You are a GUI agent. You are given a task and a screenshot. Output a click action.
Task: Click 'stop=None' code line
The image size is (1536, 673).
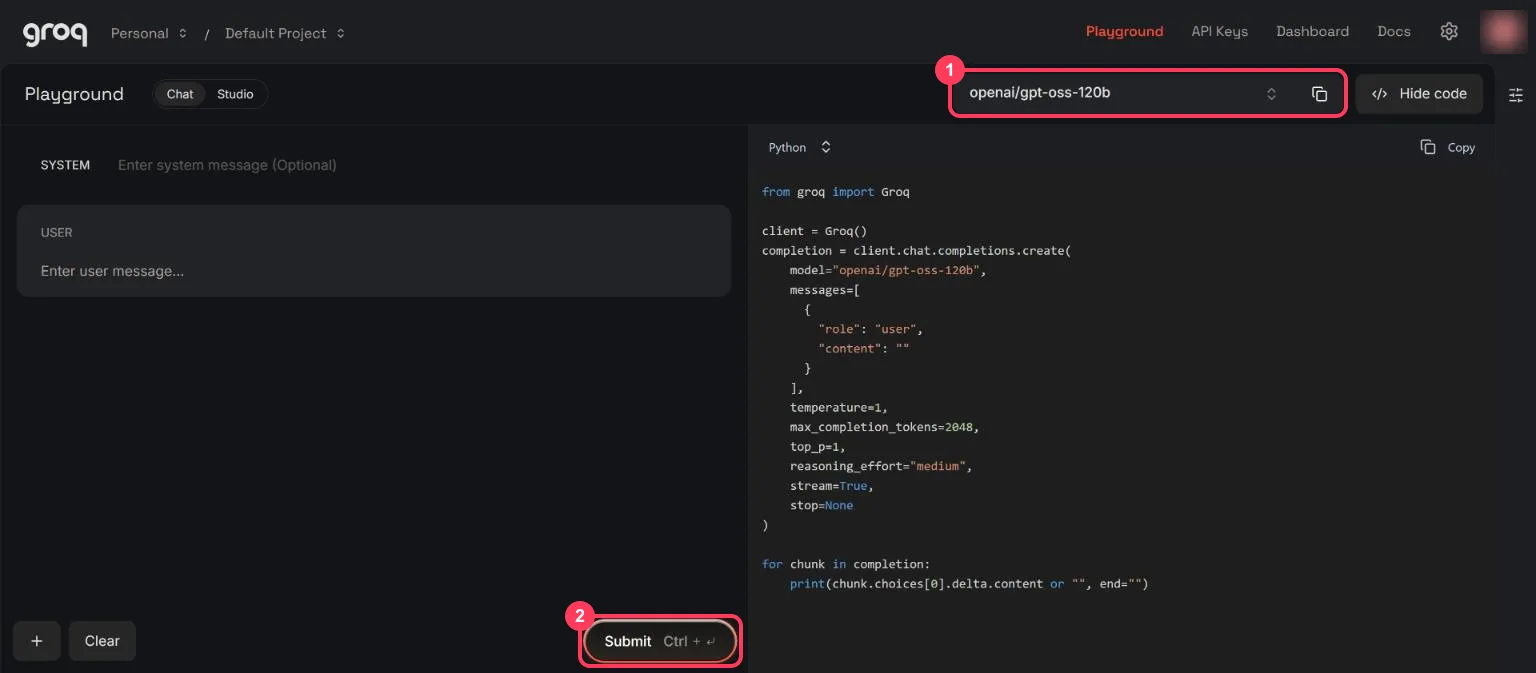tap(821, 505)
